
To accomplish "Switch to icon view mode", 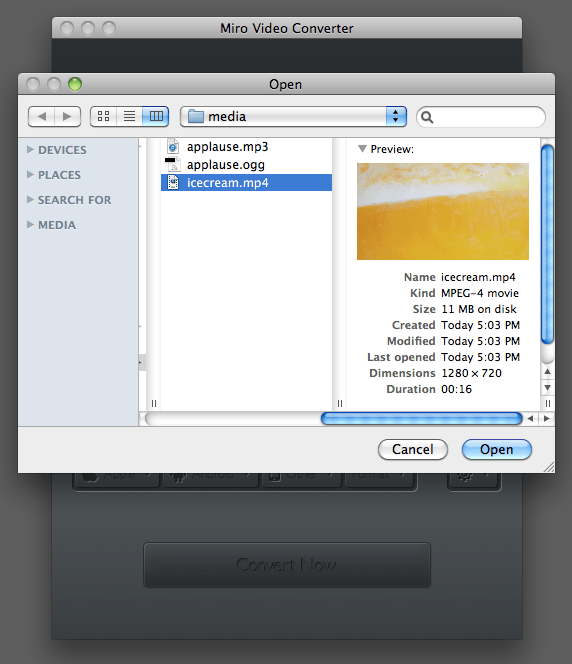I will 103,116.
